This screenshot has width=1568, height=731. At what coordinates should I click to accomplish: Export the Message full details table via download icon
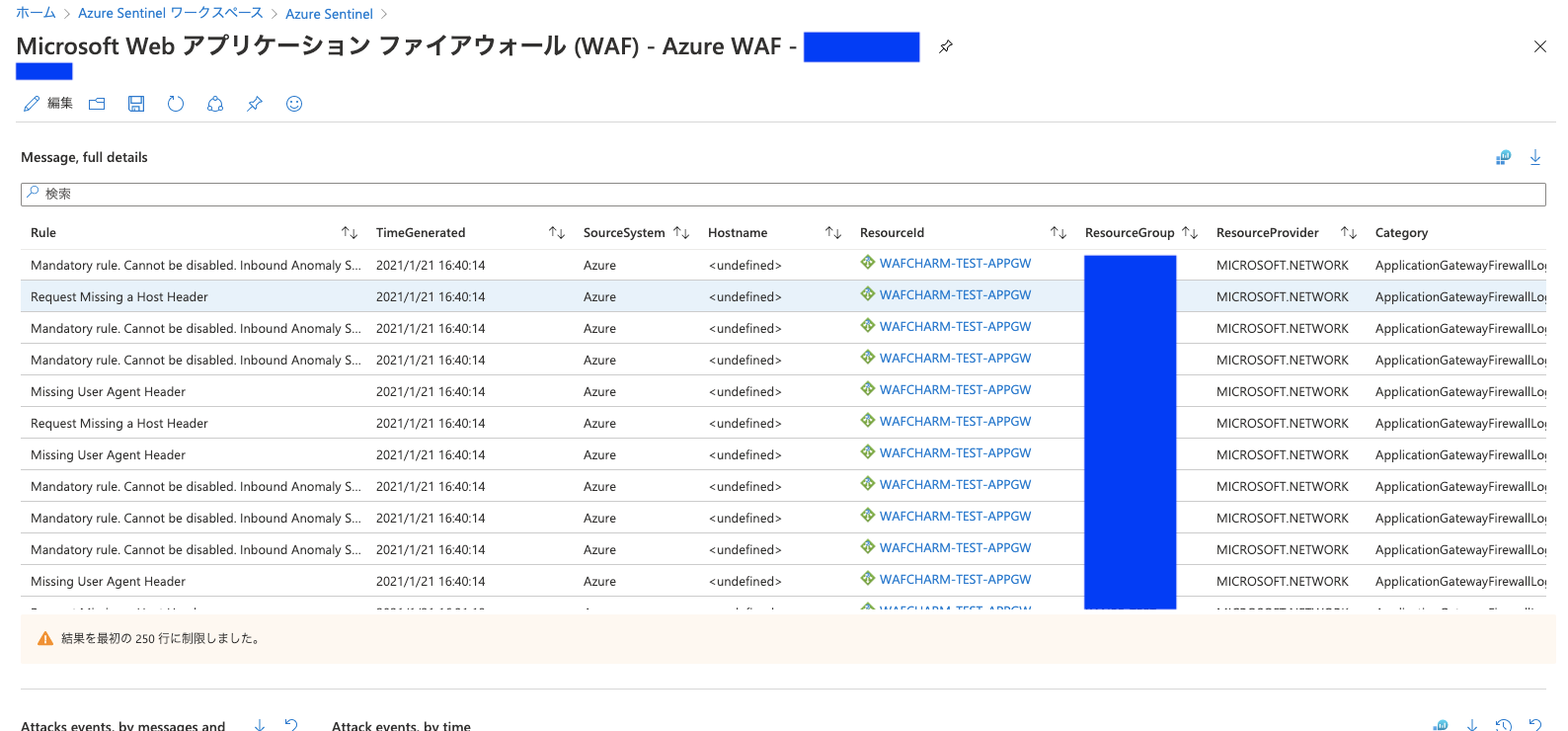(1535, 157)
